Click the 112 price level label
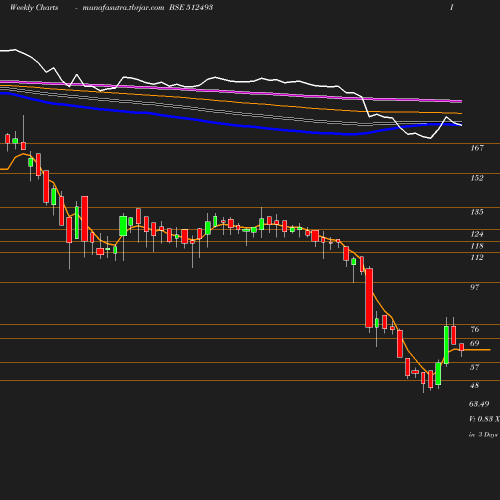Image resolution: width=500 pixels, height=500 pixels. click(477, 258)
